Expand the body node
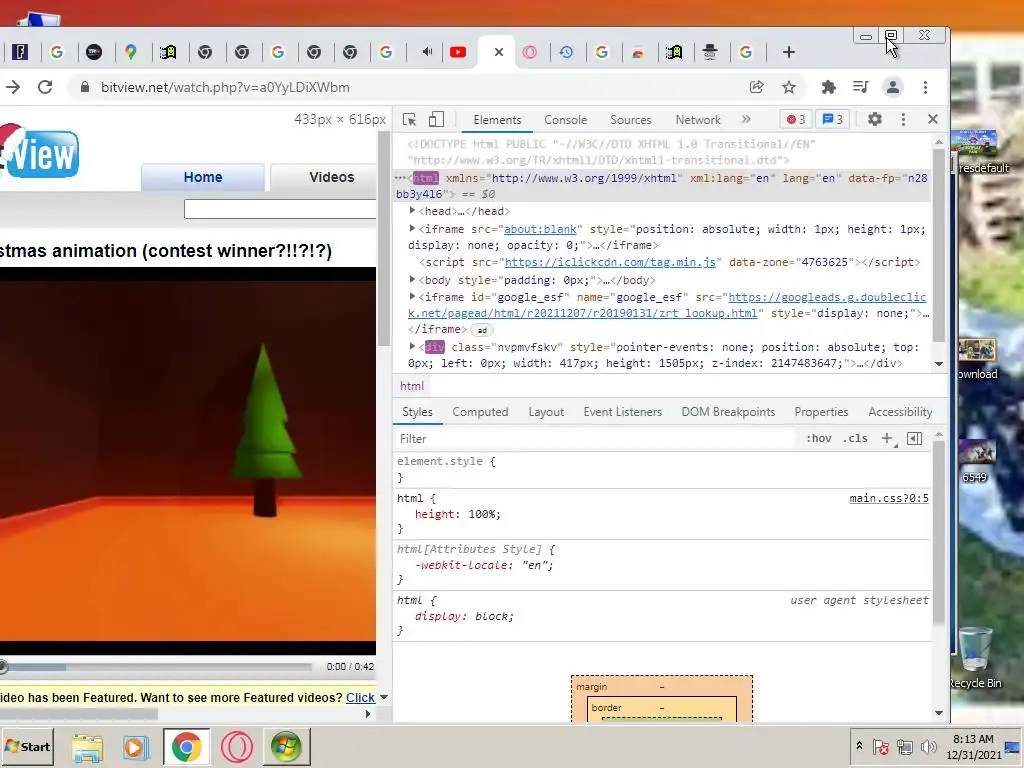 [x=412, y=279]
